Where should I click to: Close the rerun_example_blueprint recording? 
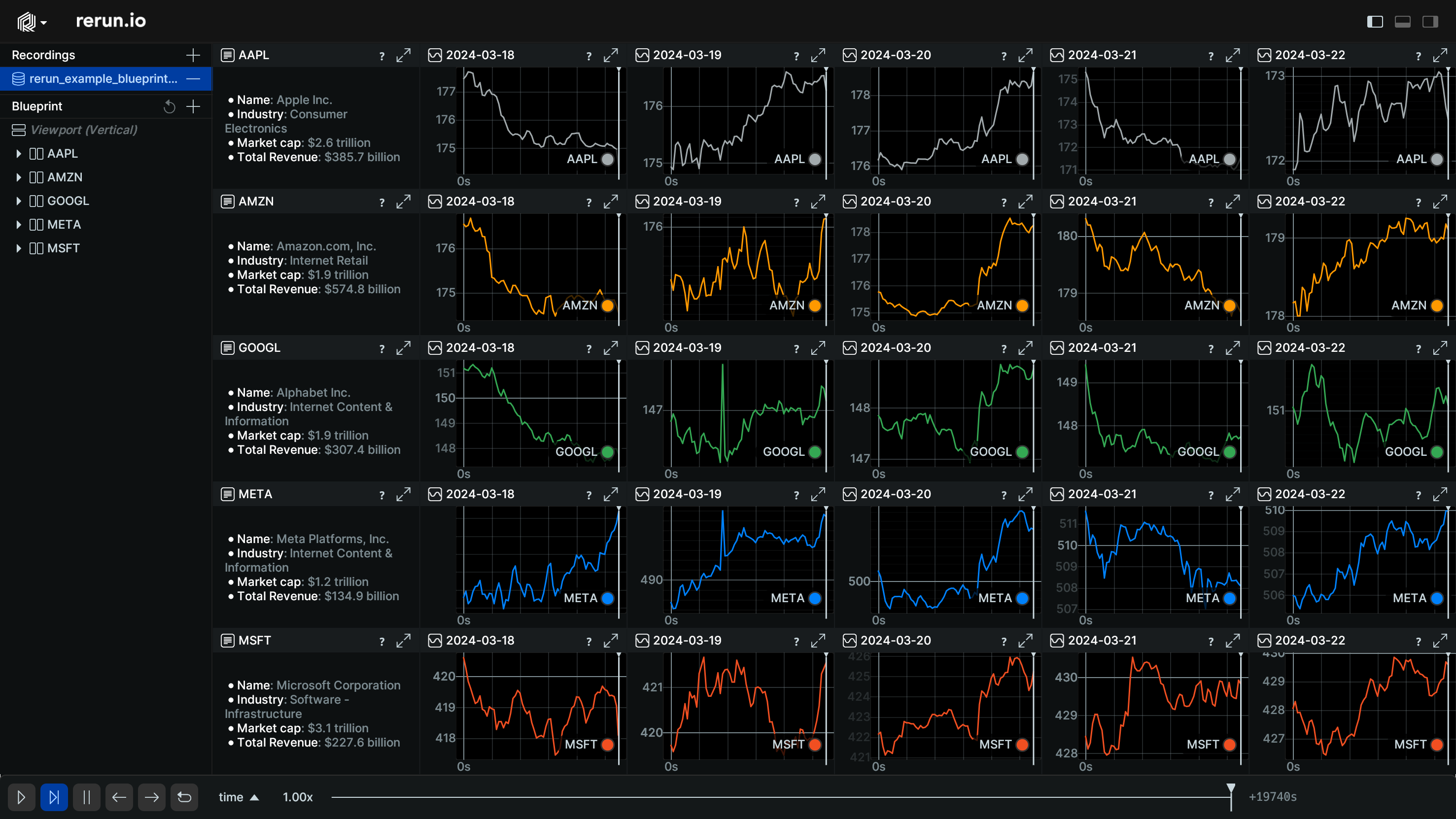click(x=193, y=78)
